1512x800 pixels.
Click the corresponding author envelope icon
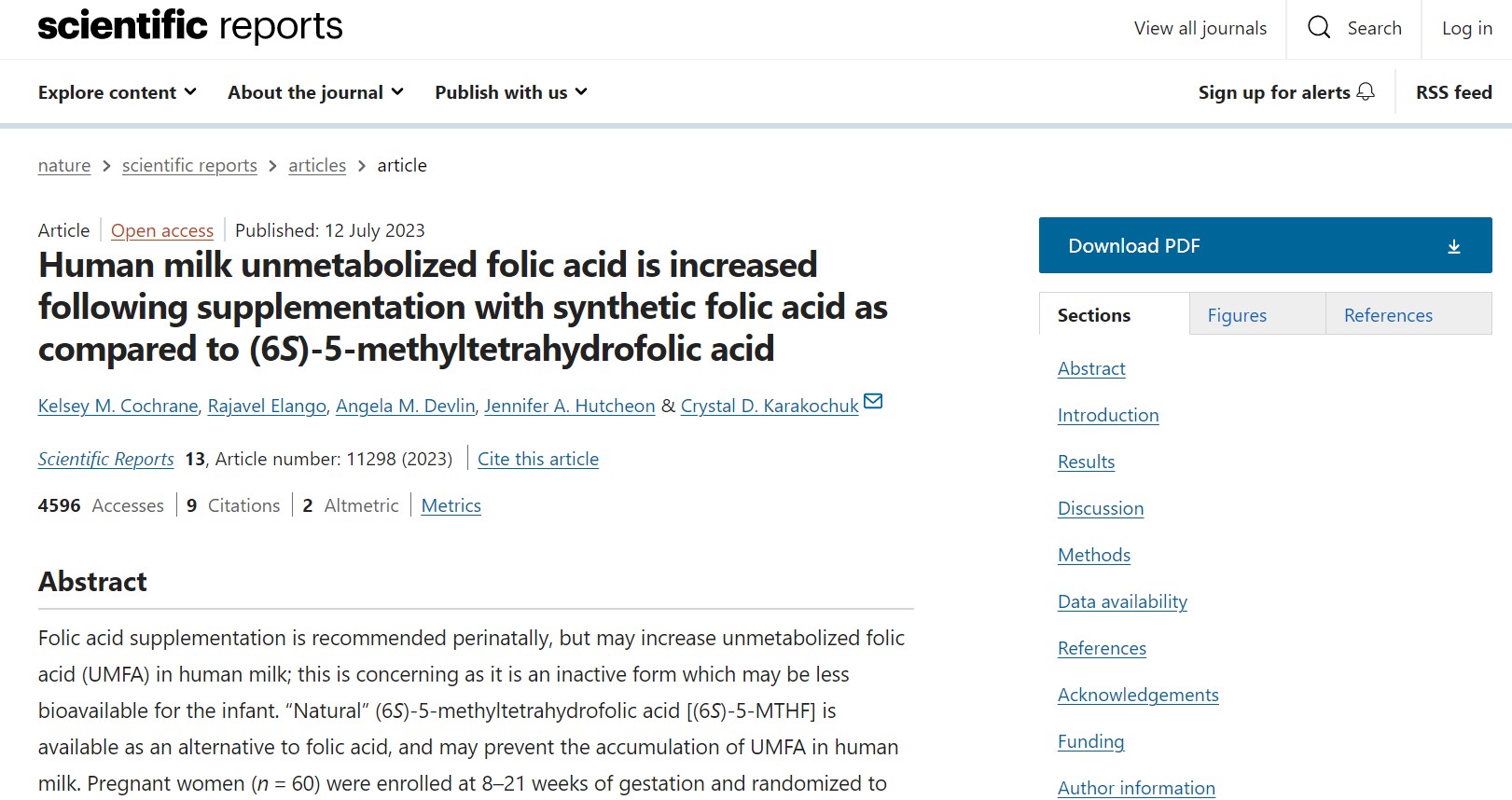pyautogui.click(x=873, y=402)
